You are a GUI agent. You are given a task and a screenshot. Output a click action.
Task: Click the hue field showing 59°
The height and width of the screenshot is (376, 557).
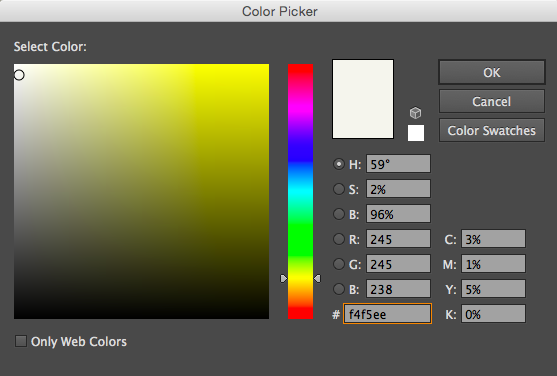pos(398,164)
